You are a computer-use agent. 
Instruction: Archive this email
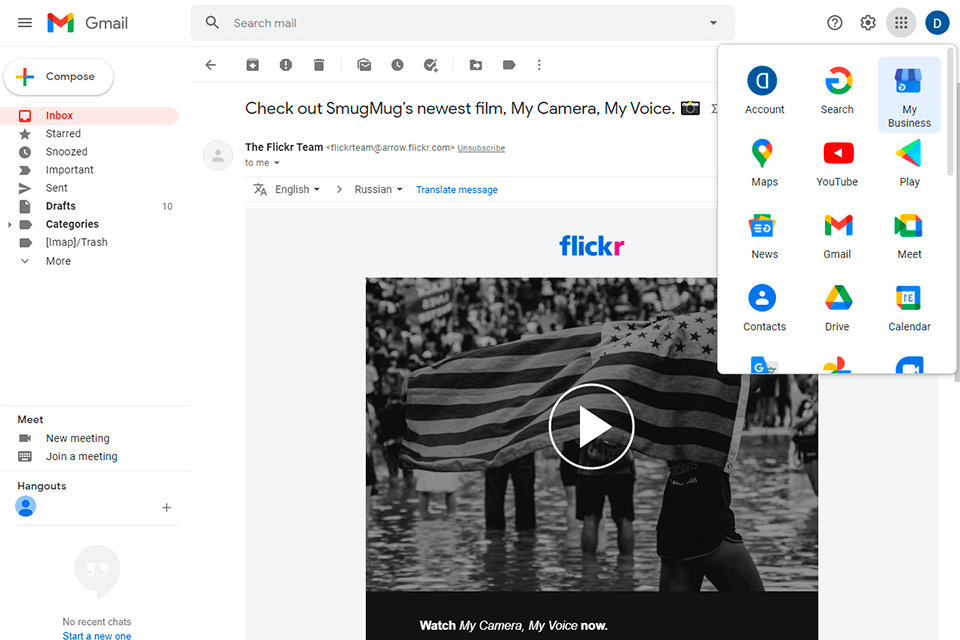click(x=252, y=65)
